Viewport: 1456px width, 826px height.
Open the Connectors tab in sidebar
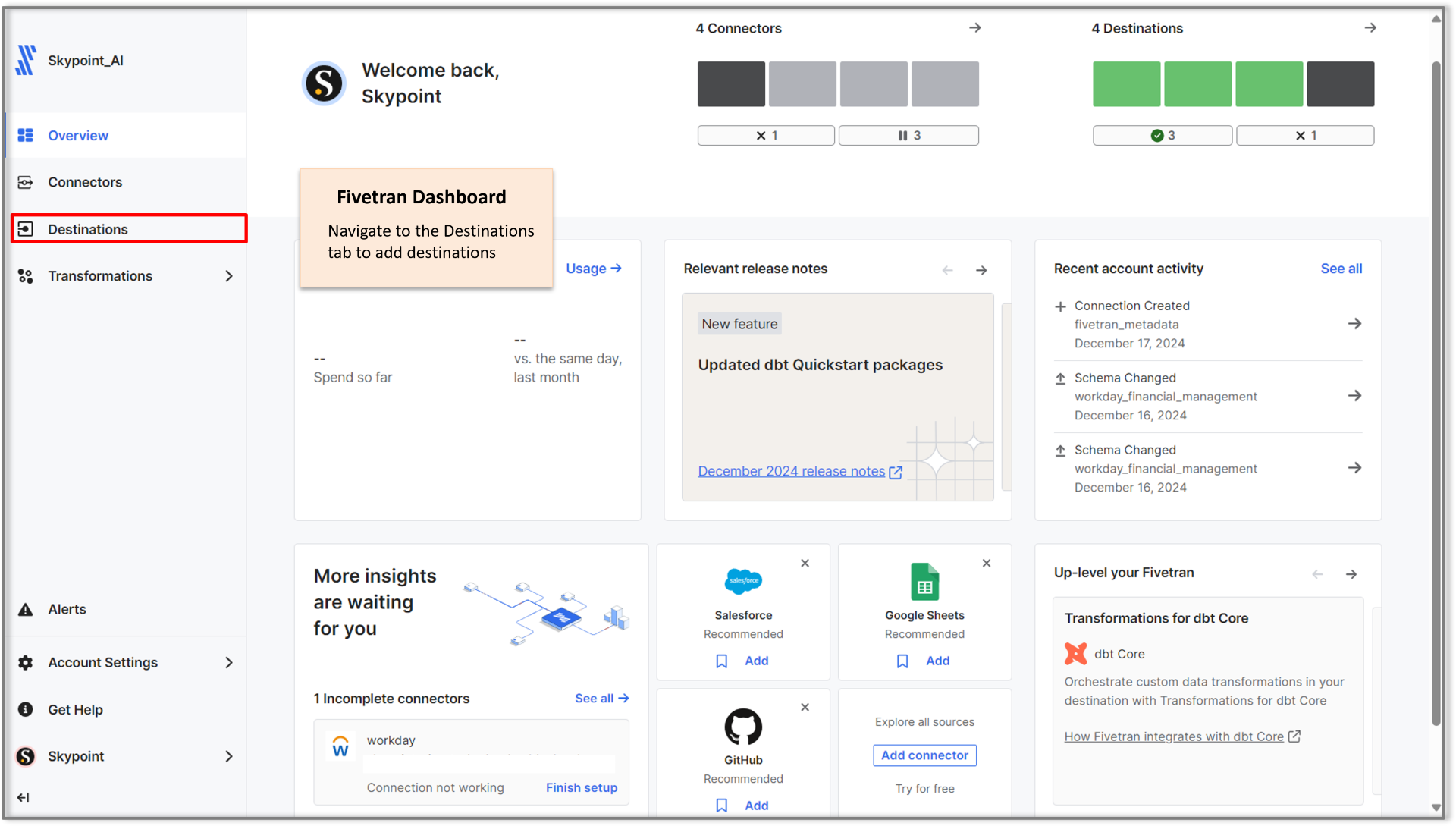pyautogui.click(x=85, y=182)
